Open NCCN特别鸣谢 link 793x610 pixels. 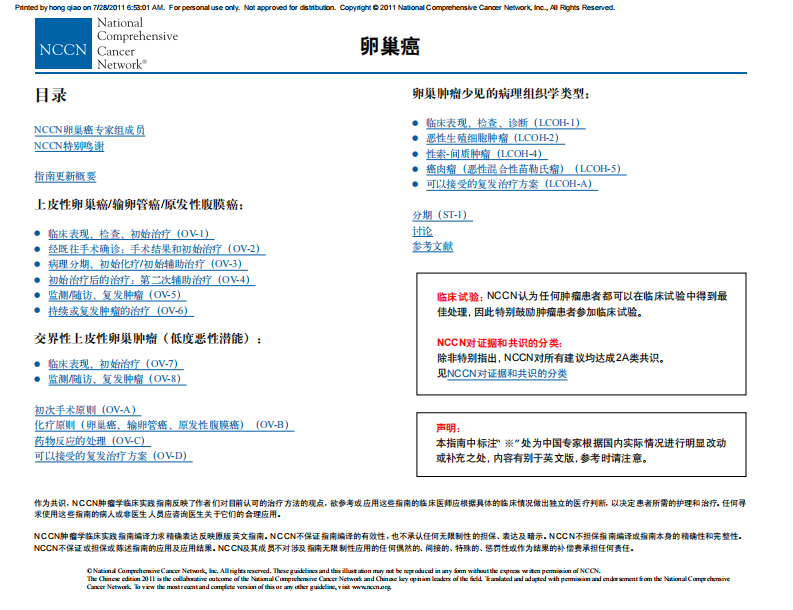[x=69, y=146]
